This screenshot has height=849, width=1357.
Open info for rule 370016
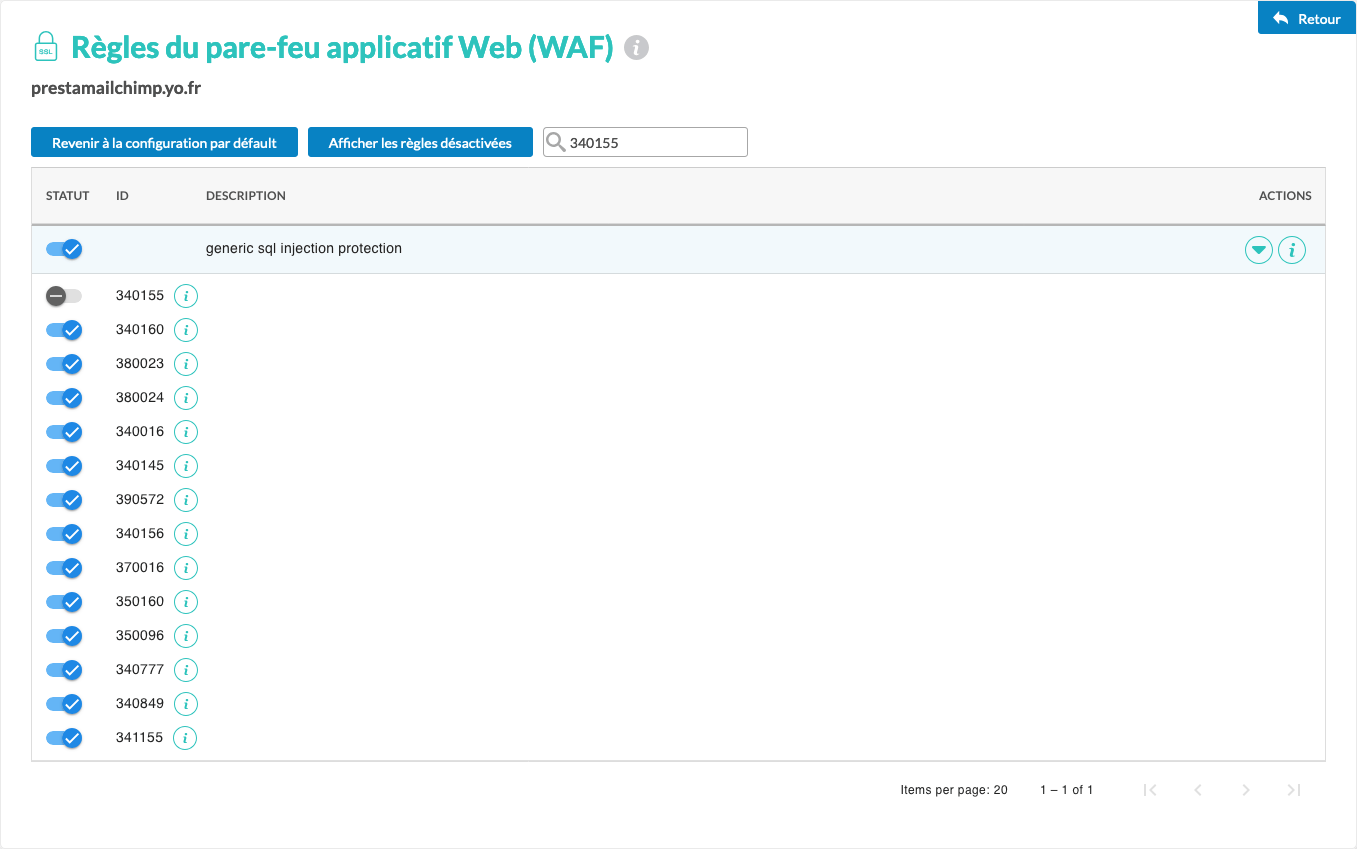(x=186, y=568)
